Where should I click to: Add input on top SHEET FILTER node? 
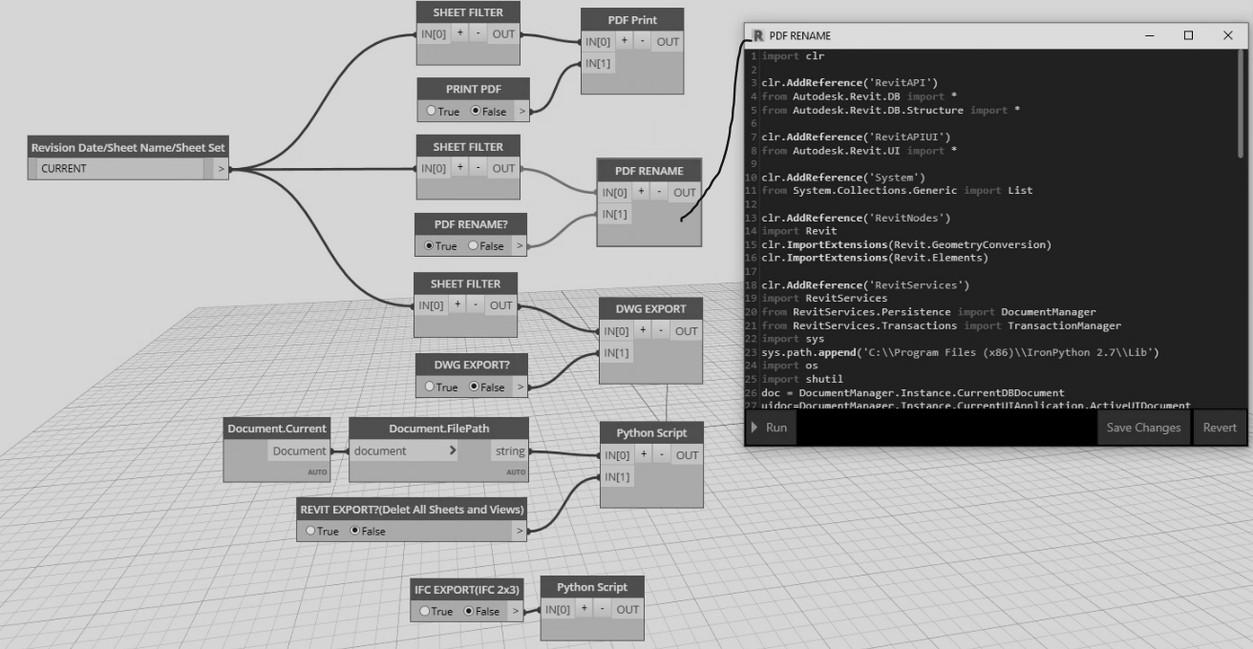point(460,33)
